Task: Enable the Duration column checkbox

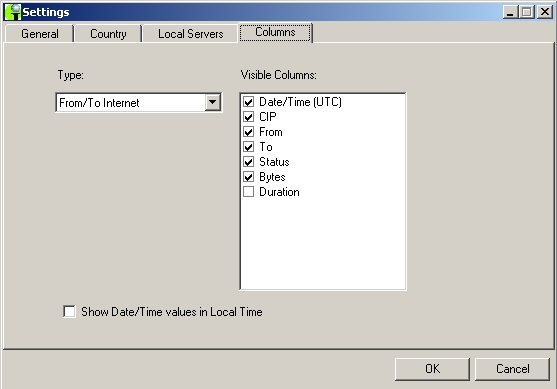Action: (x=248, y=192)
